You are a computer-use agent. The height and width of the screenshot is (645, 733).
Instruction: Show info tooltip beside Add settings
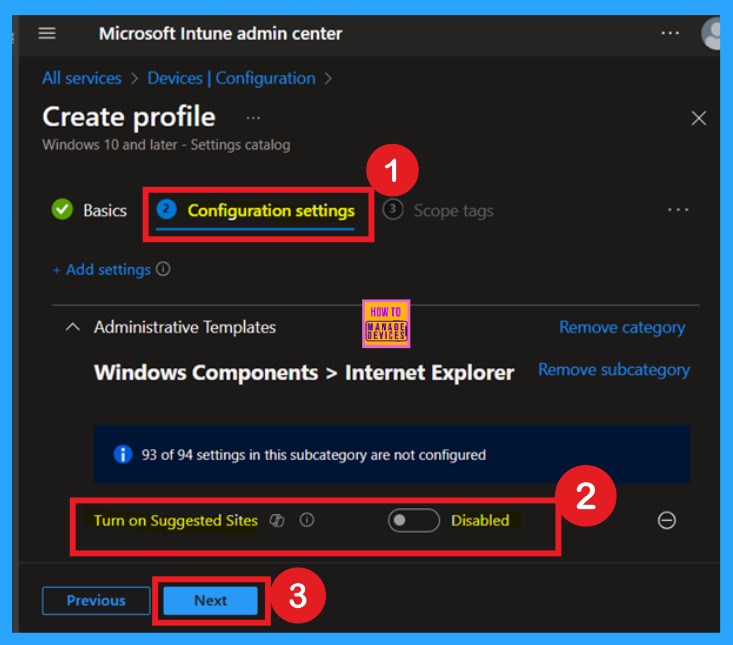[x=163, y=269]
